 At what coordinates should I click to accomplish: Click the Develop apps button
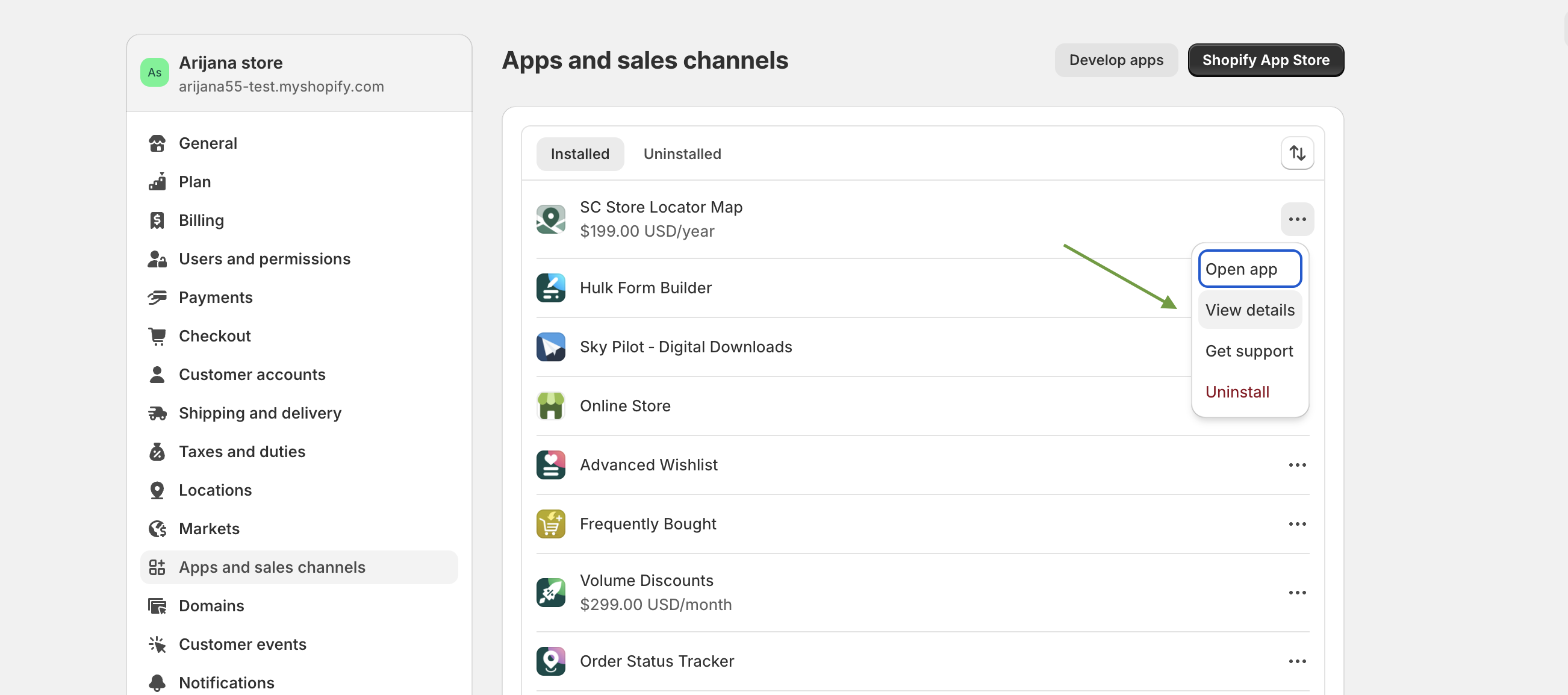click(1115, 60)
